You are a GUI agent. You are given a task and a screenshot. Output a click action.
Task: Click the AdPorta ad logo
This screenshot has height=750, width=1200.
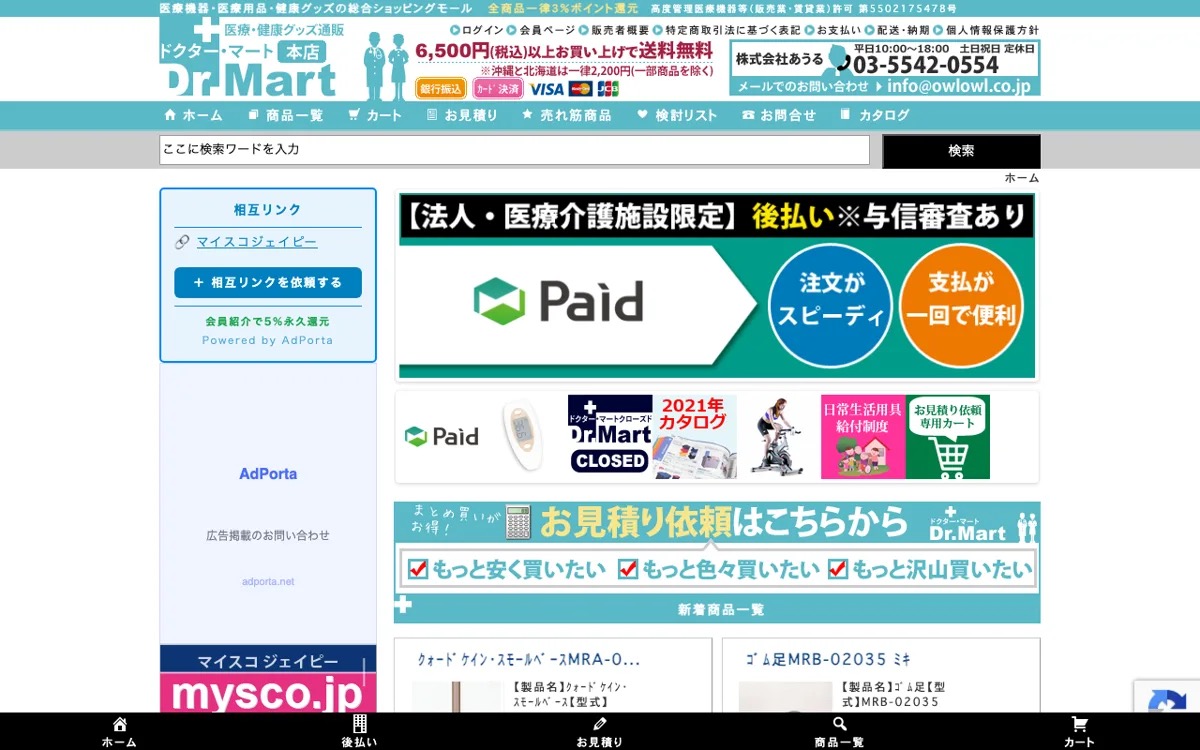268,474
